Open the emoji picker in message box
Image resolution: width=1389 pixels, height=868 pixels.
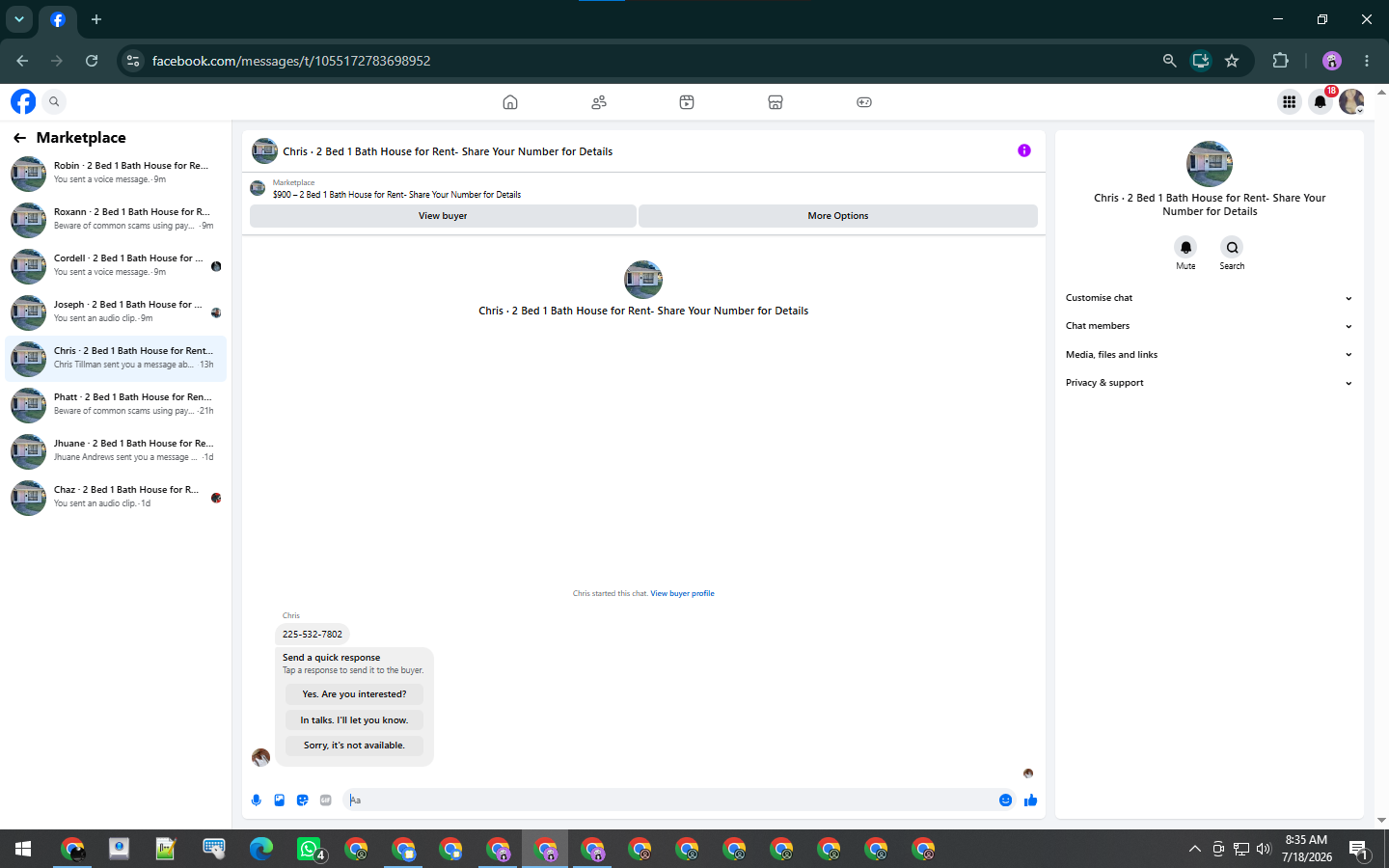1005,800
